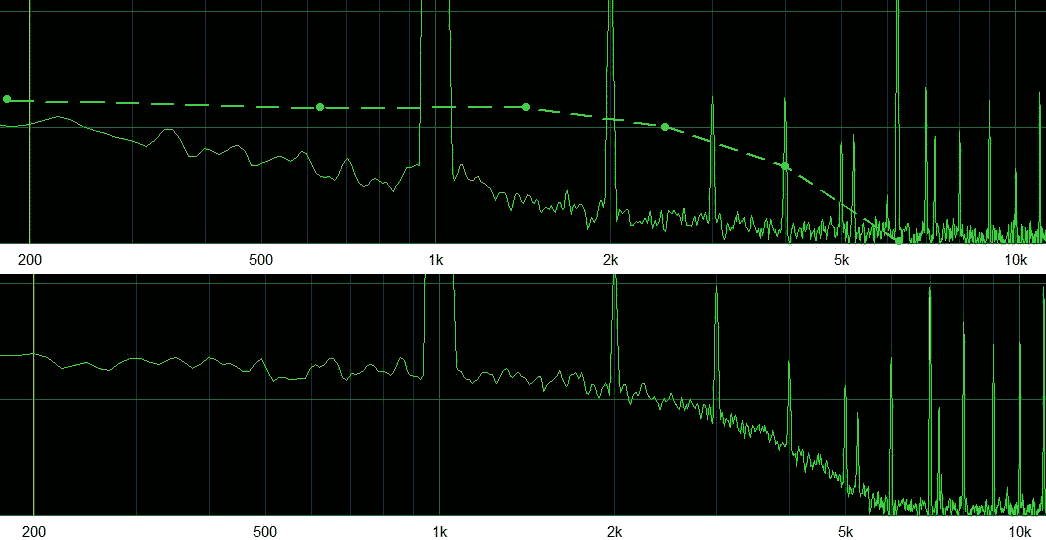Click the 200 label under top graph
Viewport: 1046px width, 540px height.
pyautogui.click(x=30, y=260)
